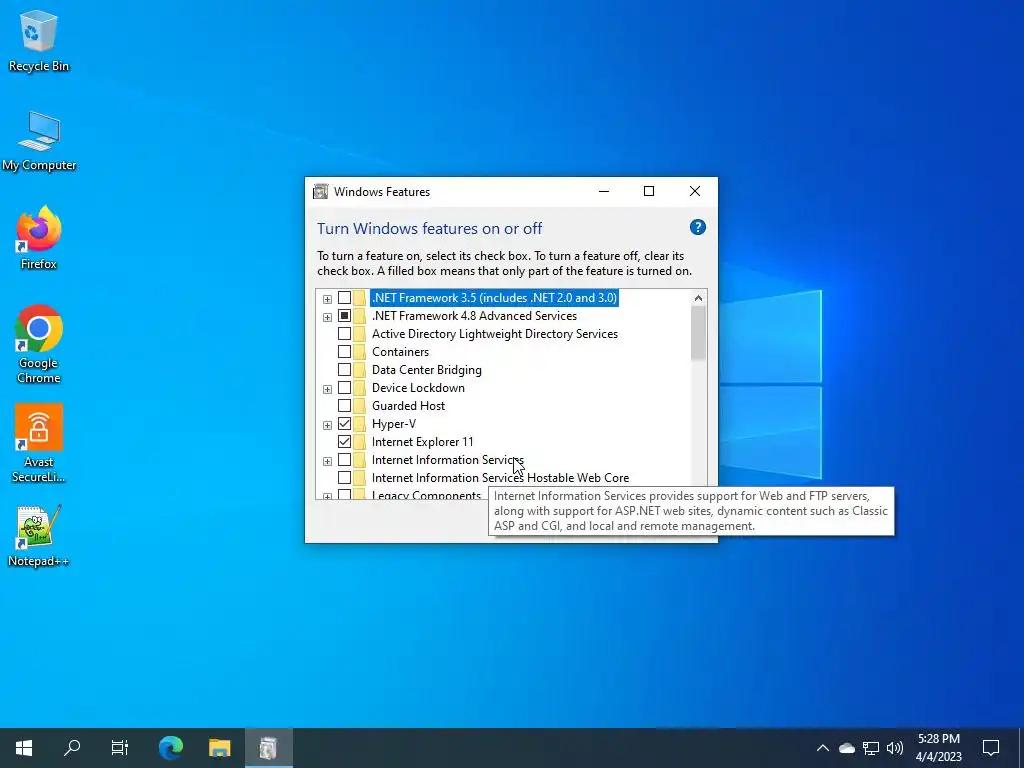Select the Avast SecureLine desktop shortcut

coord(39,443)
